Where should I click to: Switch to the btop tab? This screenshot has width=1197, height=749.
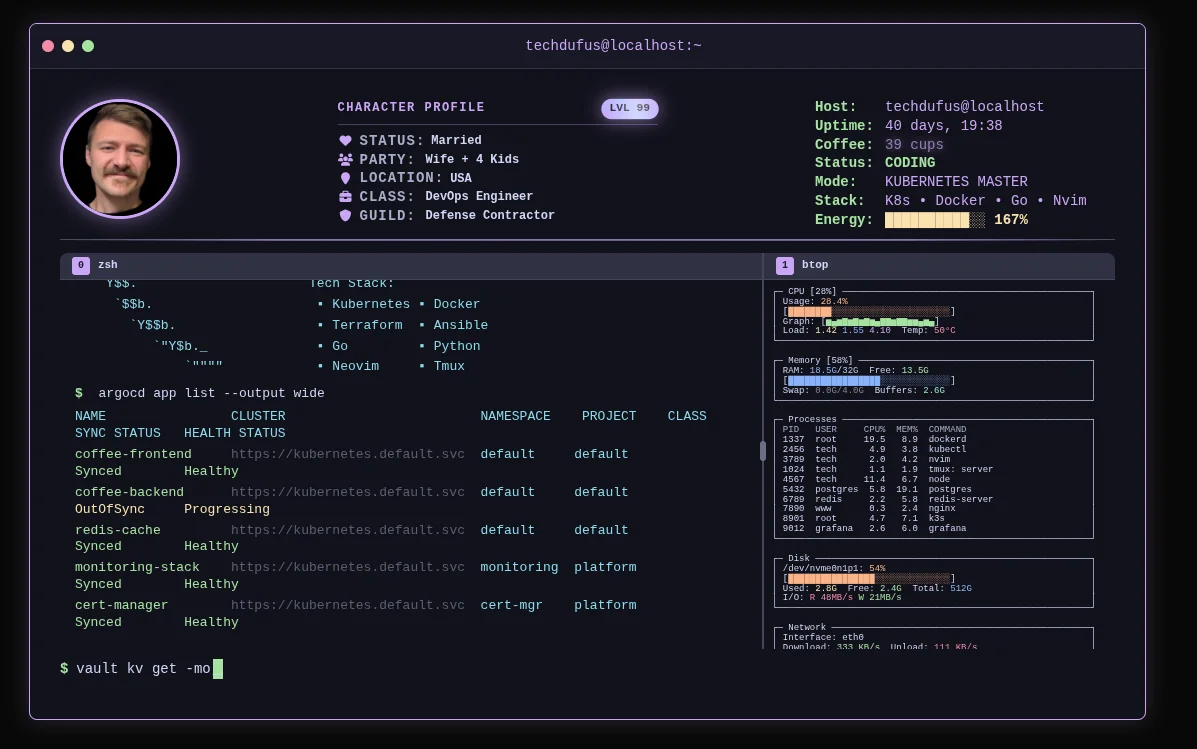(814, 265)
